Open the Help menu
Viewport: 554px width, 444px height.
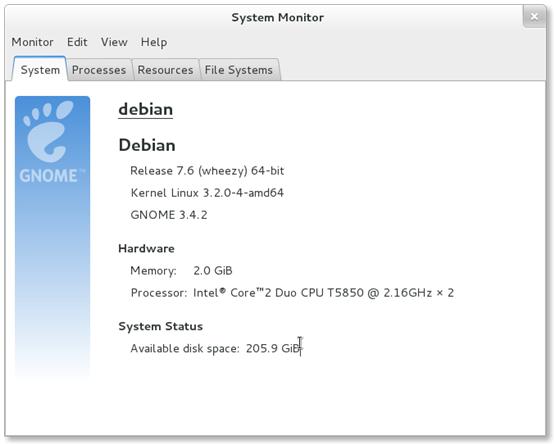[x=154, y=42]
